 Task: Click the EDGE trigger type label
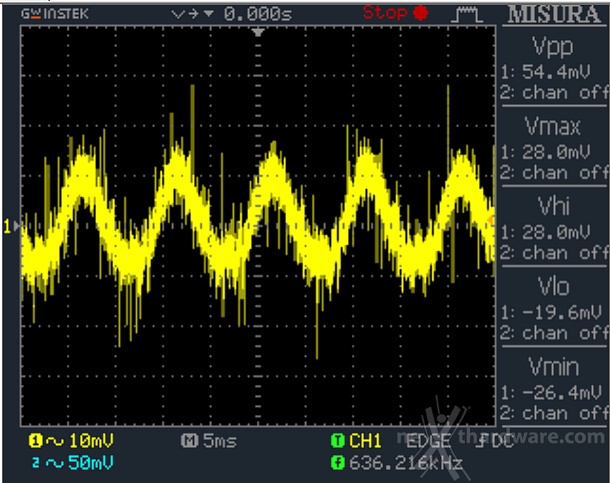click(428, 441)
